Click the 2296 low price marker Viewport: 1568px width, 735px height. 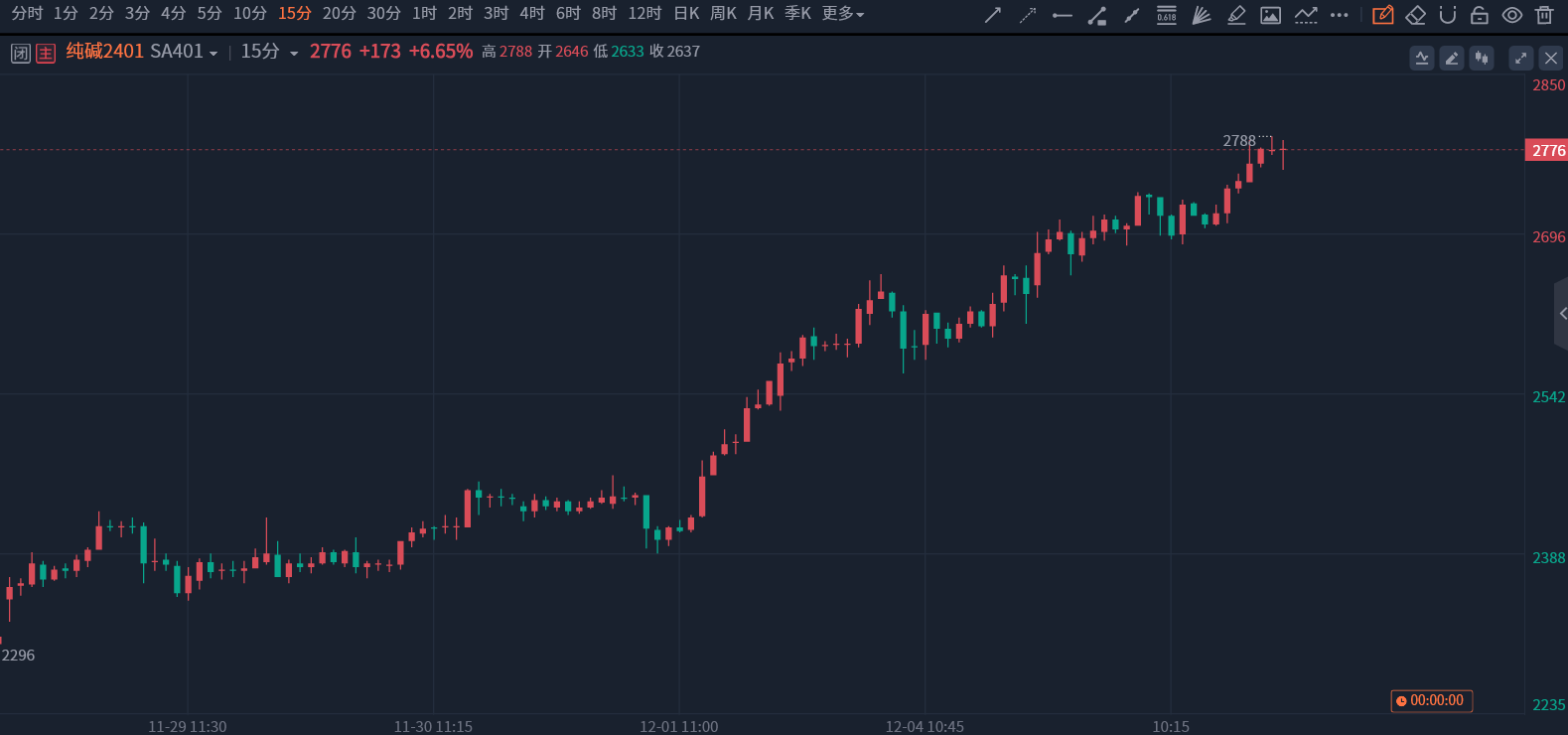click(18, 656)
